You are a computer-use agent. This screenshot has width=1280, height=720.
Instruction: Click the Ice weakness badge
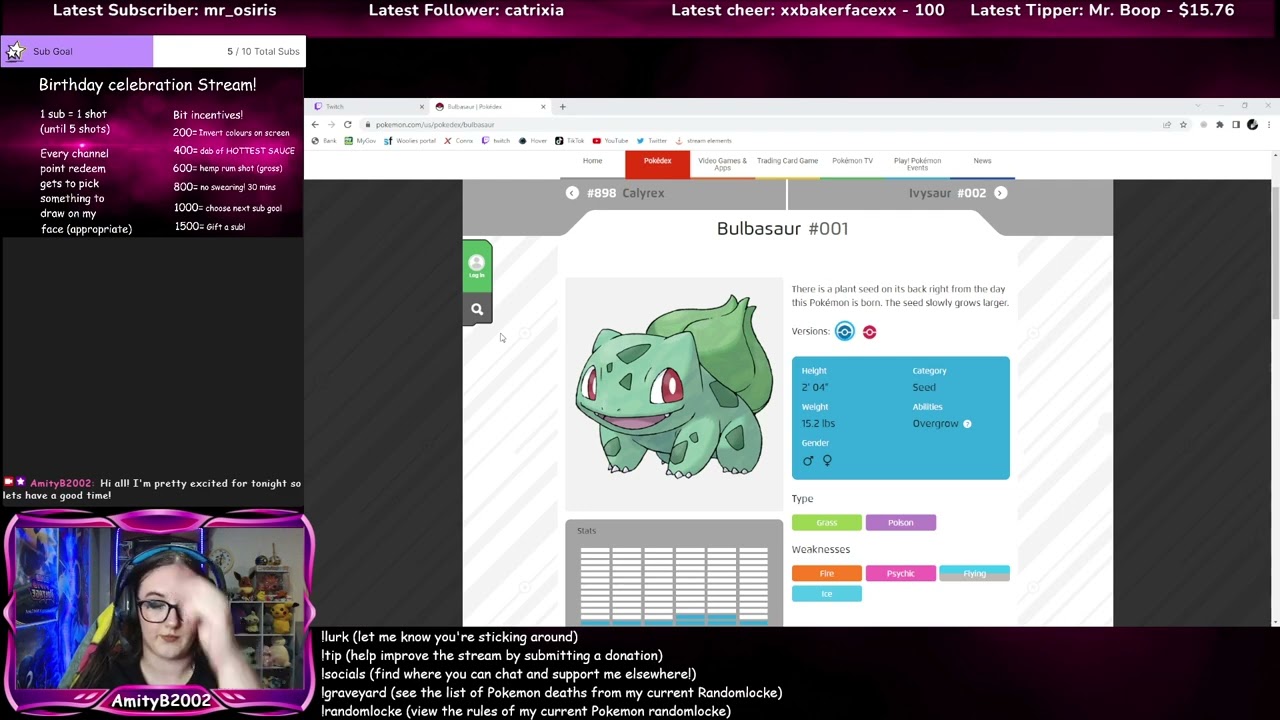[x=826, y=594]
